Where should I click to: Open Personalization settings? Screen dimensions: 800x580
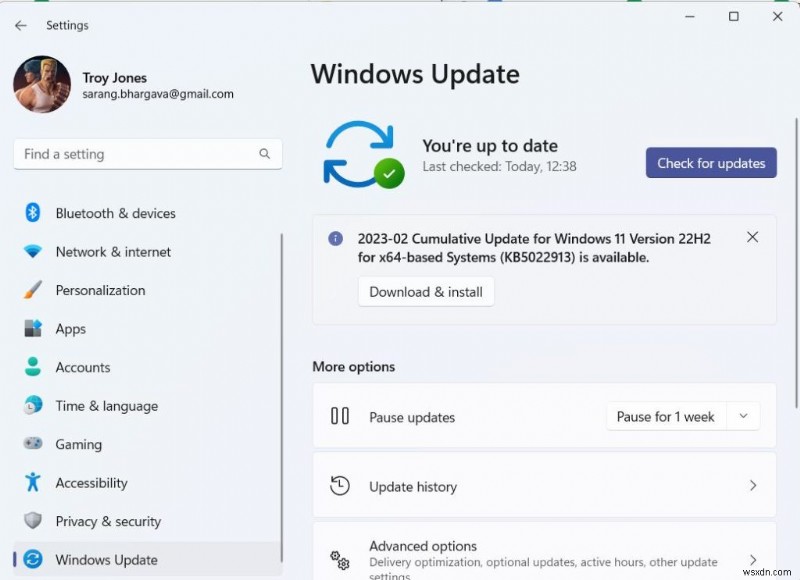coord(100,290)
